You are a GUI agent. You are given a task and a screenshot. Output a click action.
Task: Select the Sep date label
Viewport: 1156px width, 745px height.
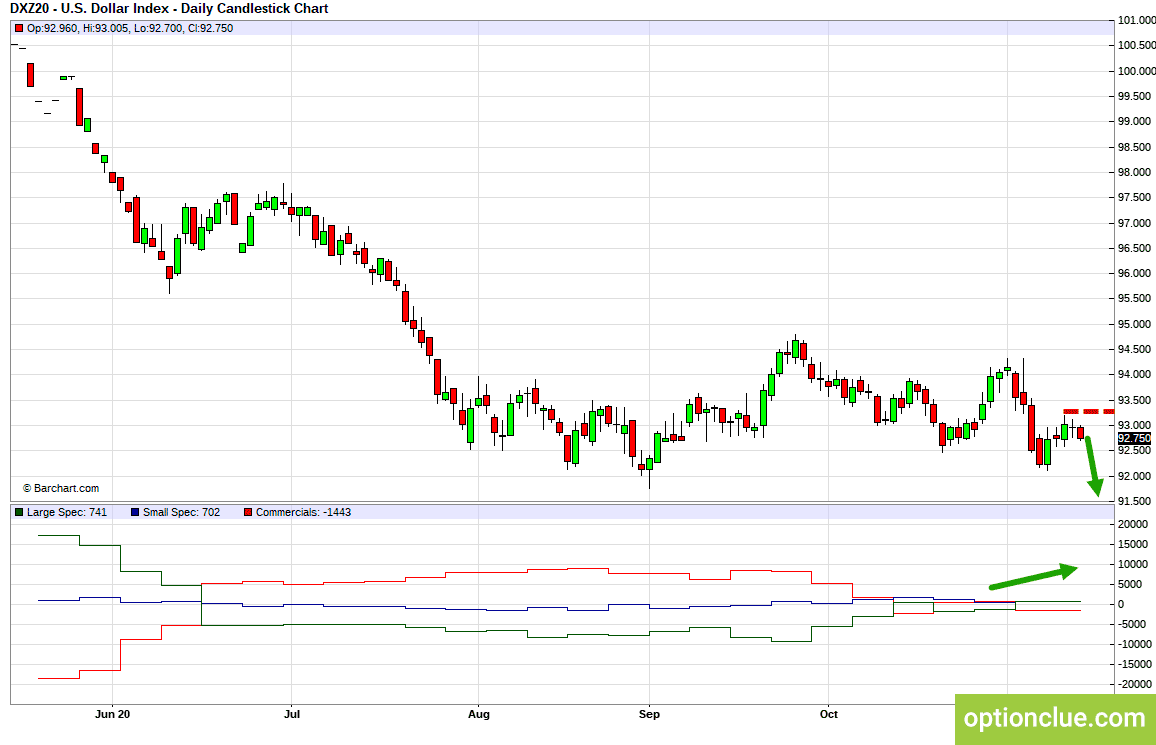pos(649,714)
